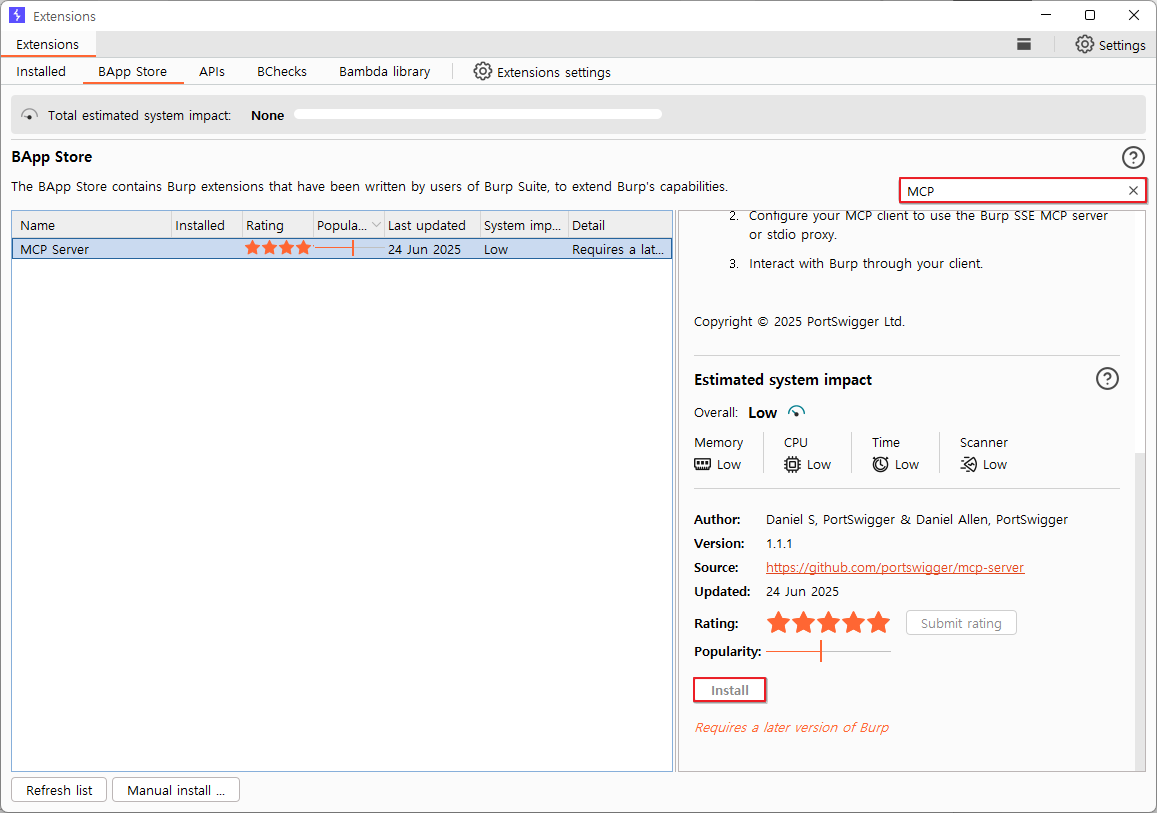Click the Time impact clock icon

click(880, 464)
